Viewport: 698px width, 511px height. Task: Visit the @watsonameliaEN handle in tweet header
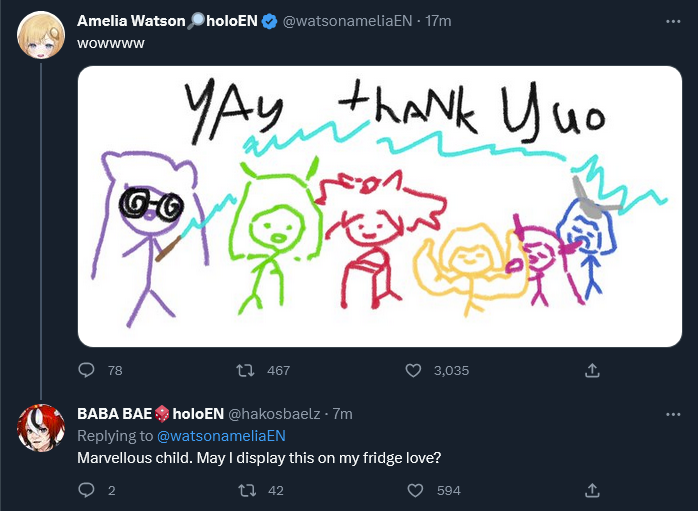(x=347, y=21)
